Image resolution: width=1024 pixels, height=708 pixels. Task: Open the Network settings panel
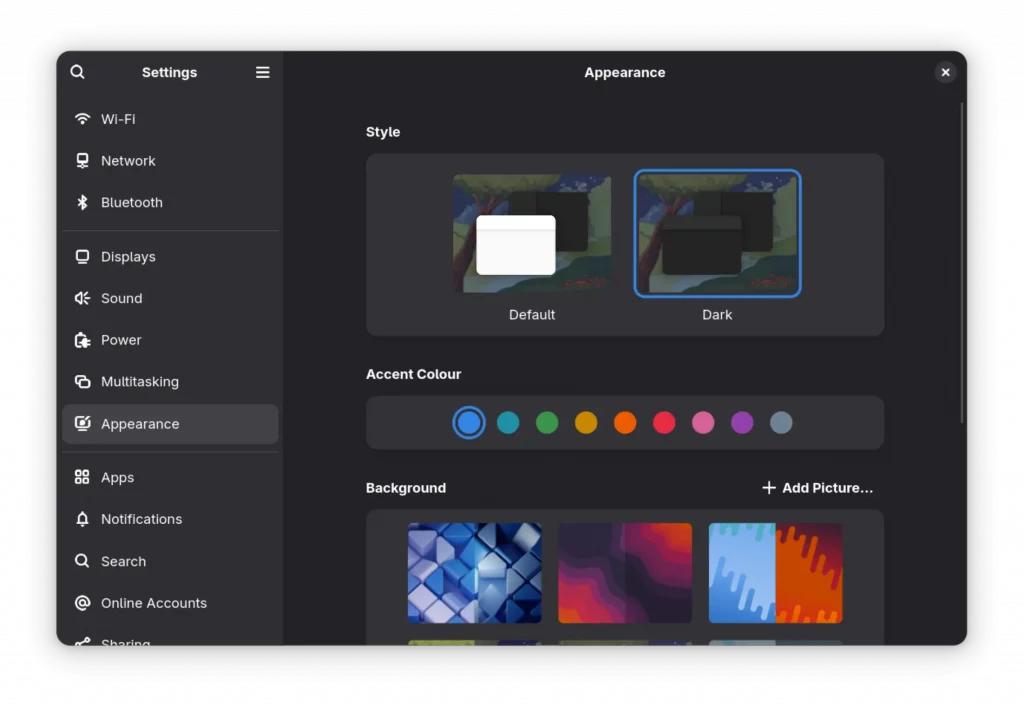(128, 161)
